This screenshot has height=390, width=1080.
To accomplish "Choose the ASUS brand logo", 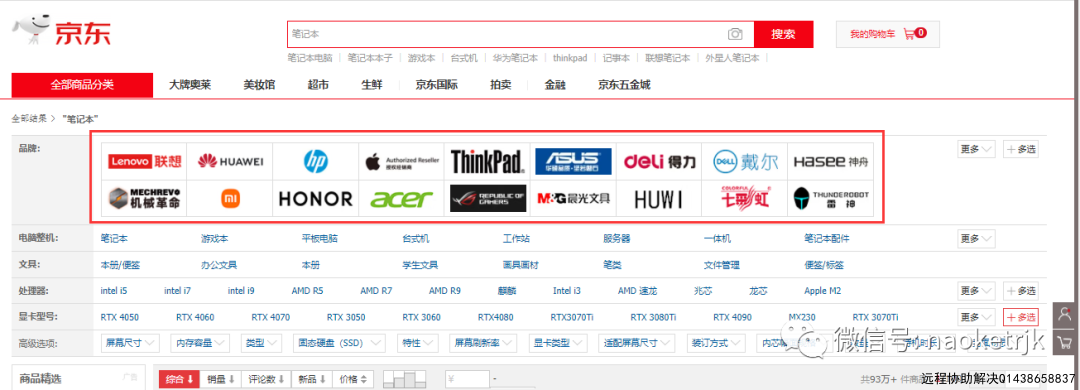I will point(572,162).
